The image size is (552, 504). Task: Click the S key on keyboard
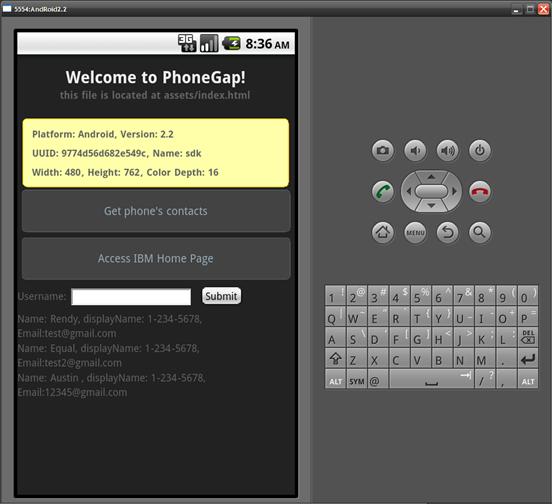pos(357,337)
